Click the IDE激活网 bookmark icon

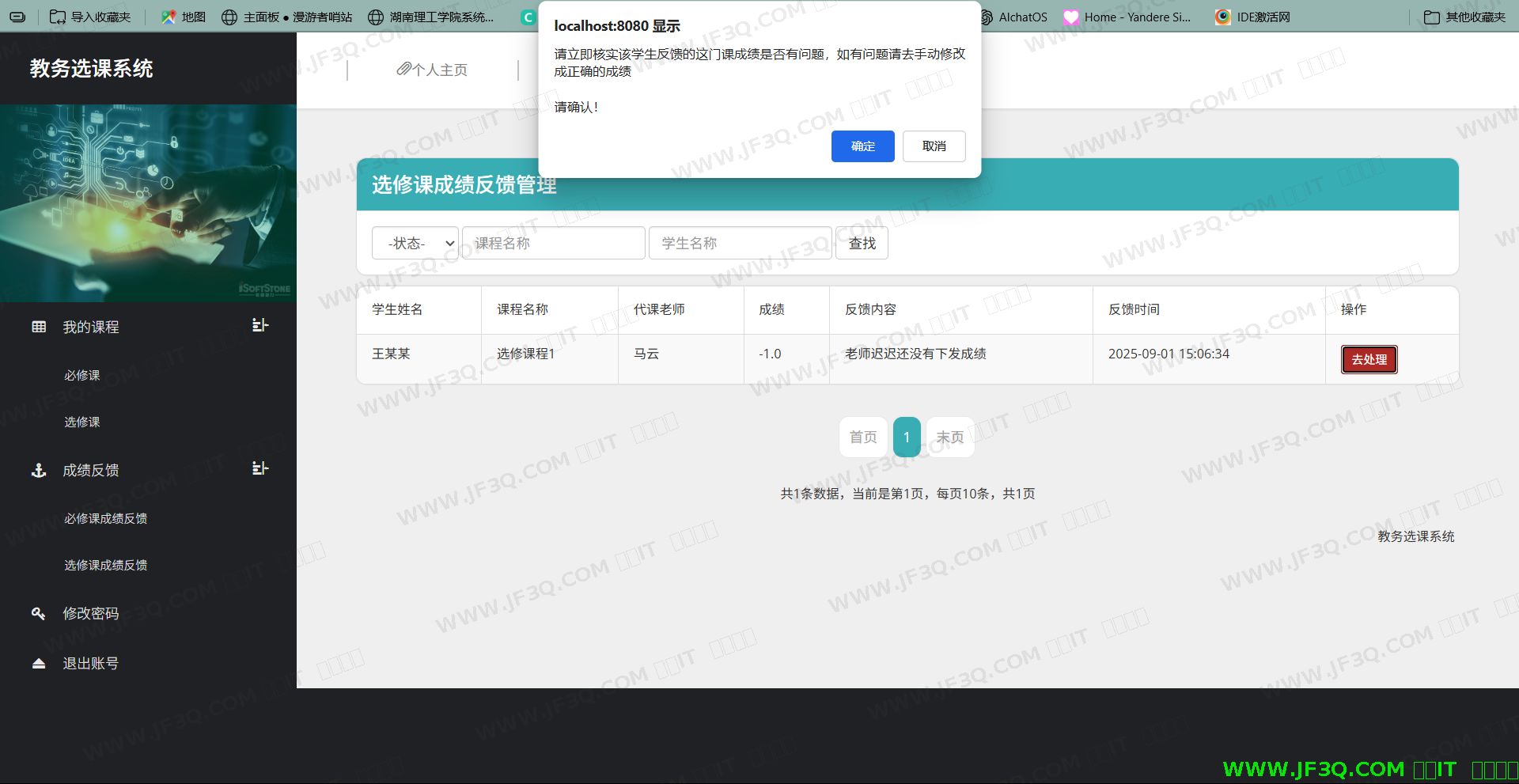click(1223, 17)
